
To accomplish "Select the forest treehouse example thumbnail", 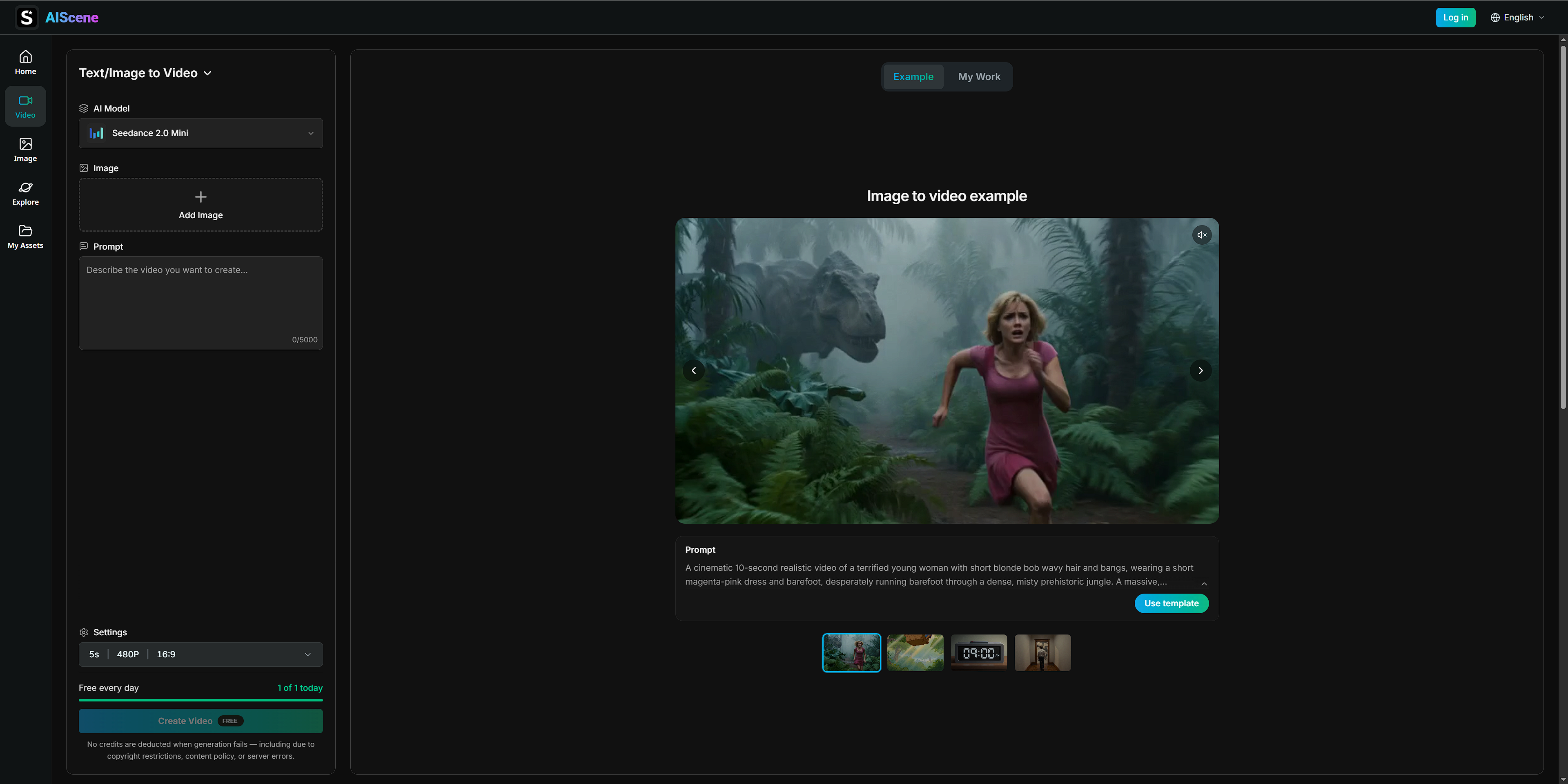I will (915, 653).
